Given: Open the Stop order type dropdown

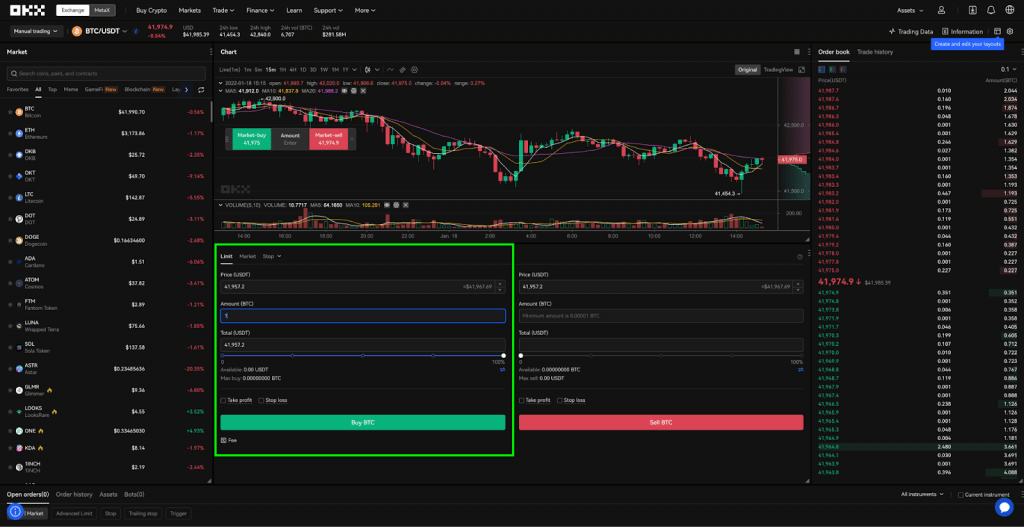Looking at the screenshot, I should (x=271, y=256).
